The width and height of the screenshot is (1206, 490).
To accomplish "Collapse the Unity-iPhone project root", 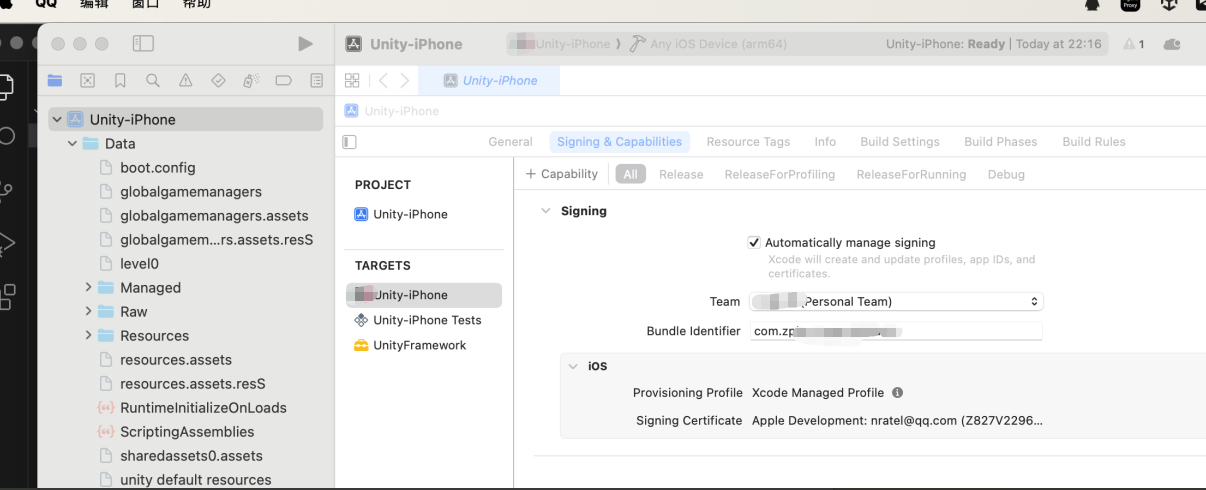I will [56, 119].
